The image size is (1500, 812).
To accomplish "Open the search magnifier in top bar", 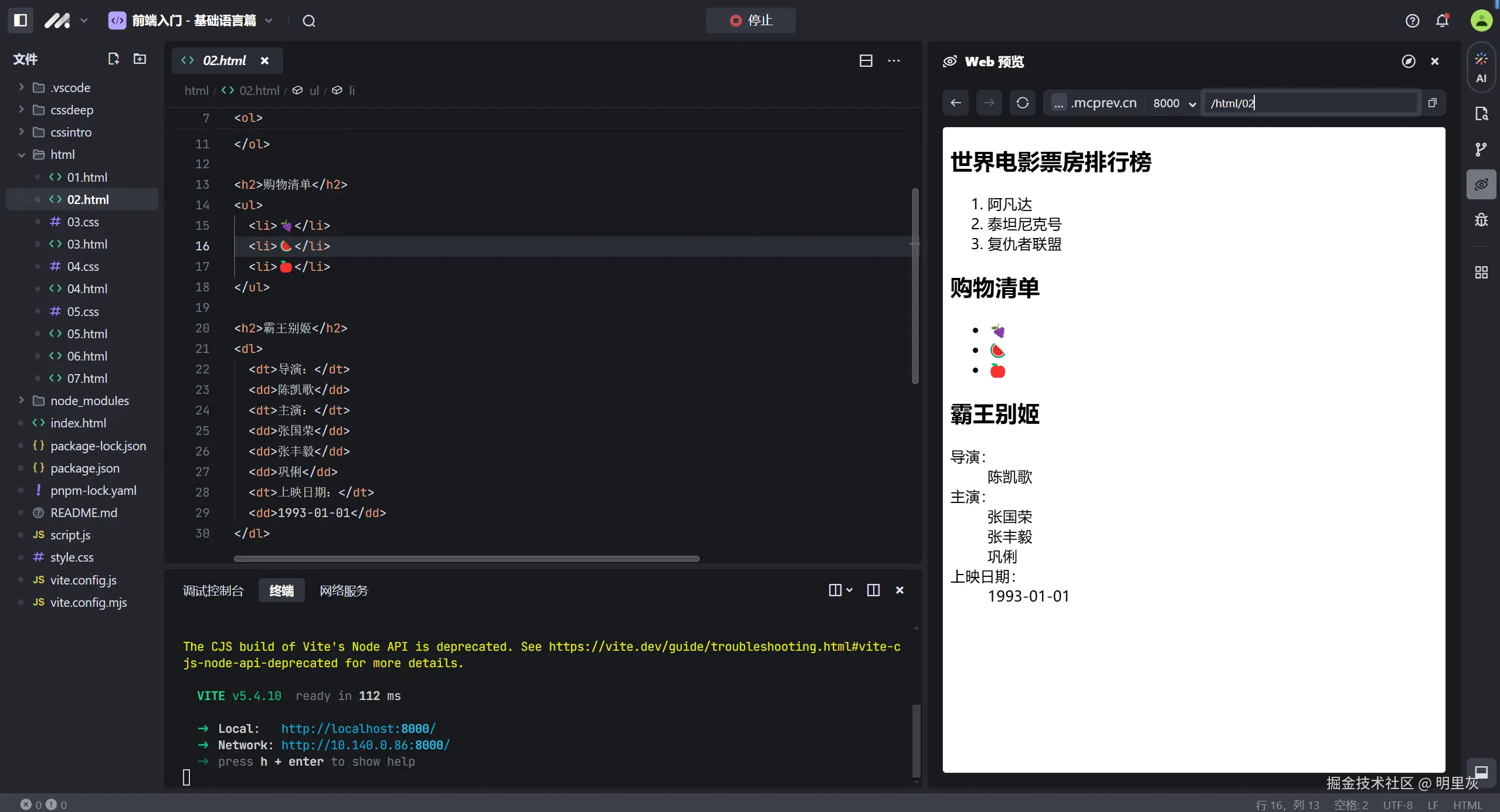I will click(x=309, y=21).
